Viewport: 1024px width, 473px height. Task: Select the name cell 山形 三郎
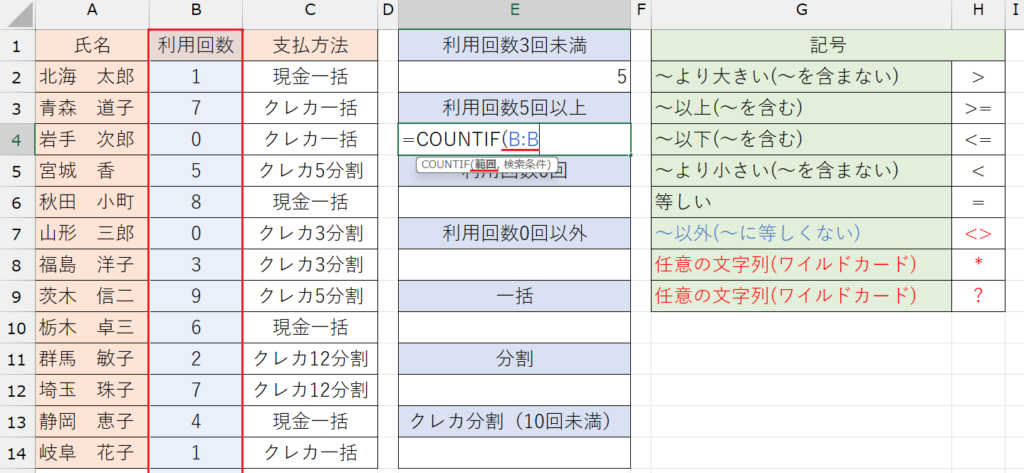pyautogui.click(x=92, y=234)
